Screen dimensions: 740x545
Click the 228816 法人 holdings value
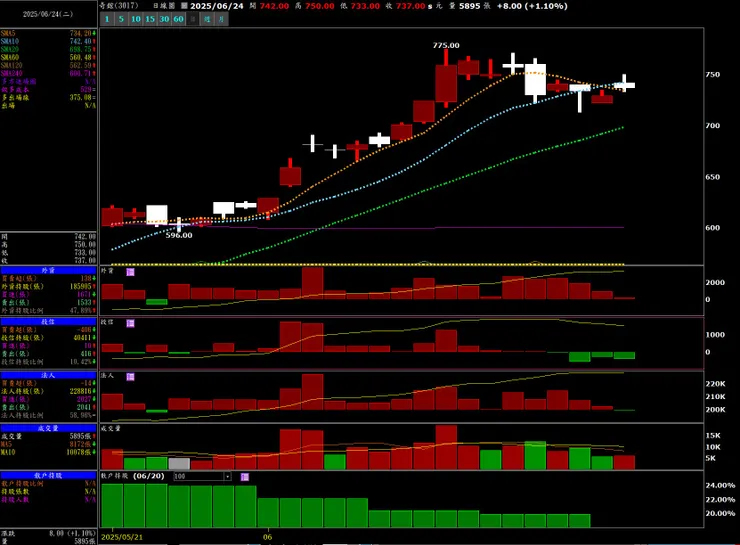(x=81, y=391)
